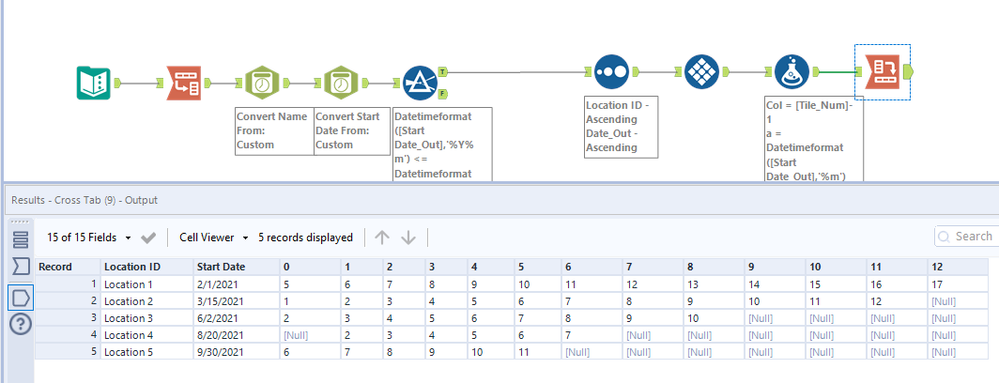
Task: Select the Location 1 cell
Action: point(147,284)
